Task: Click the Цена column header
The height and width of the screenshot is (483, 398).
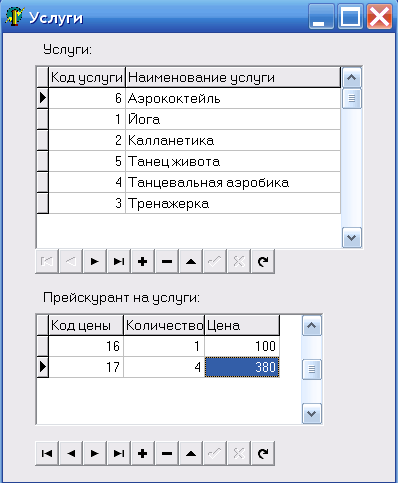Action: 242,325
